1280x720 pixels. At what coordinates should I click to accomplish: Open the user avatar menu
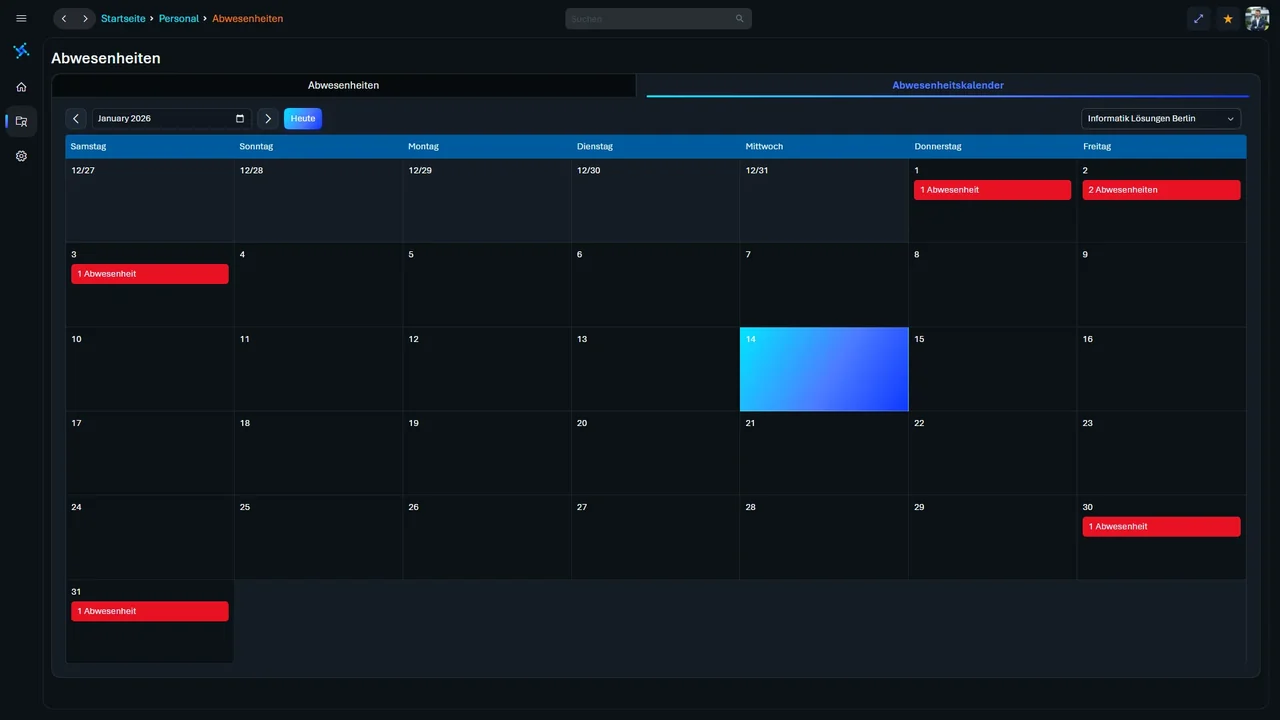click(1257, 19)
